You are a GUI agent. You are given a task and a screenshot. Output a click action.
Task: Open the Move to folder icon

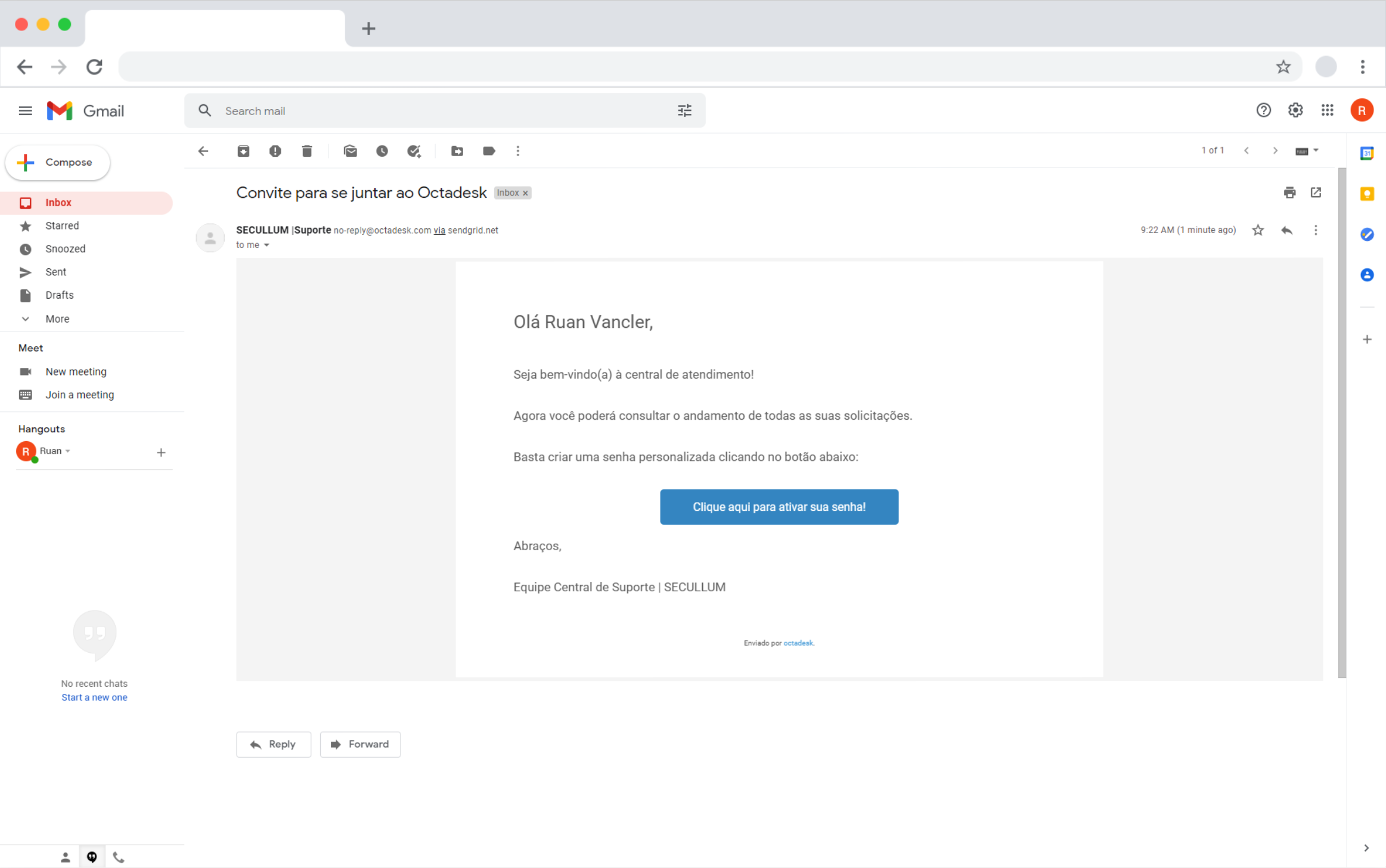coord(457,151)
